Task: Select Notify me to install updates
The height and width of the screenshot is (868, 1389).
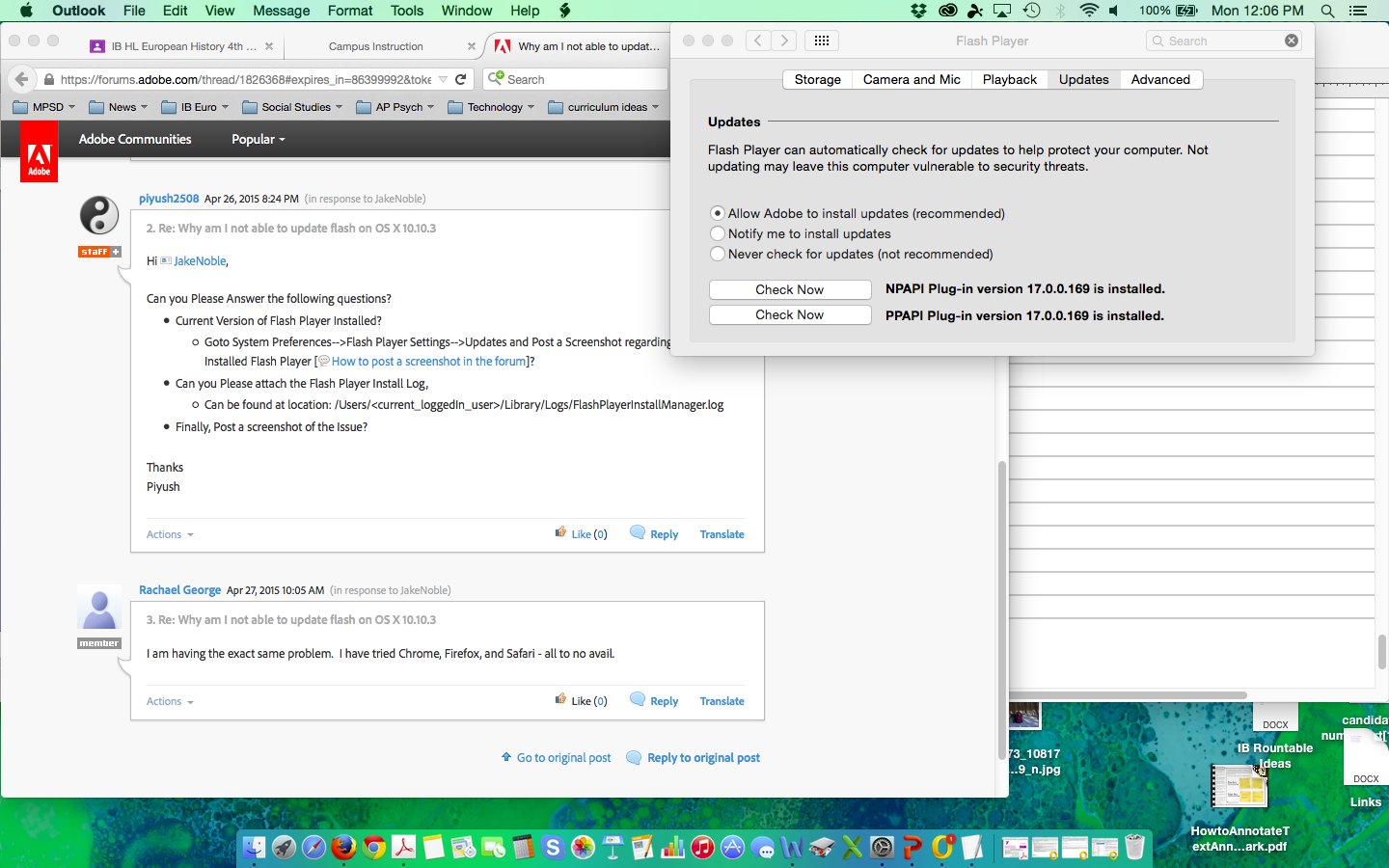Action: click(x=718, y=233)
